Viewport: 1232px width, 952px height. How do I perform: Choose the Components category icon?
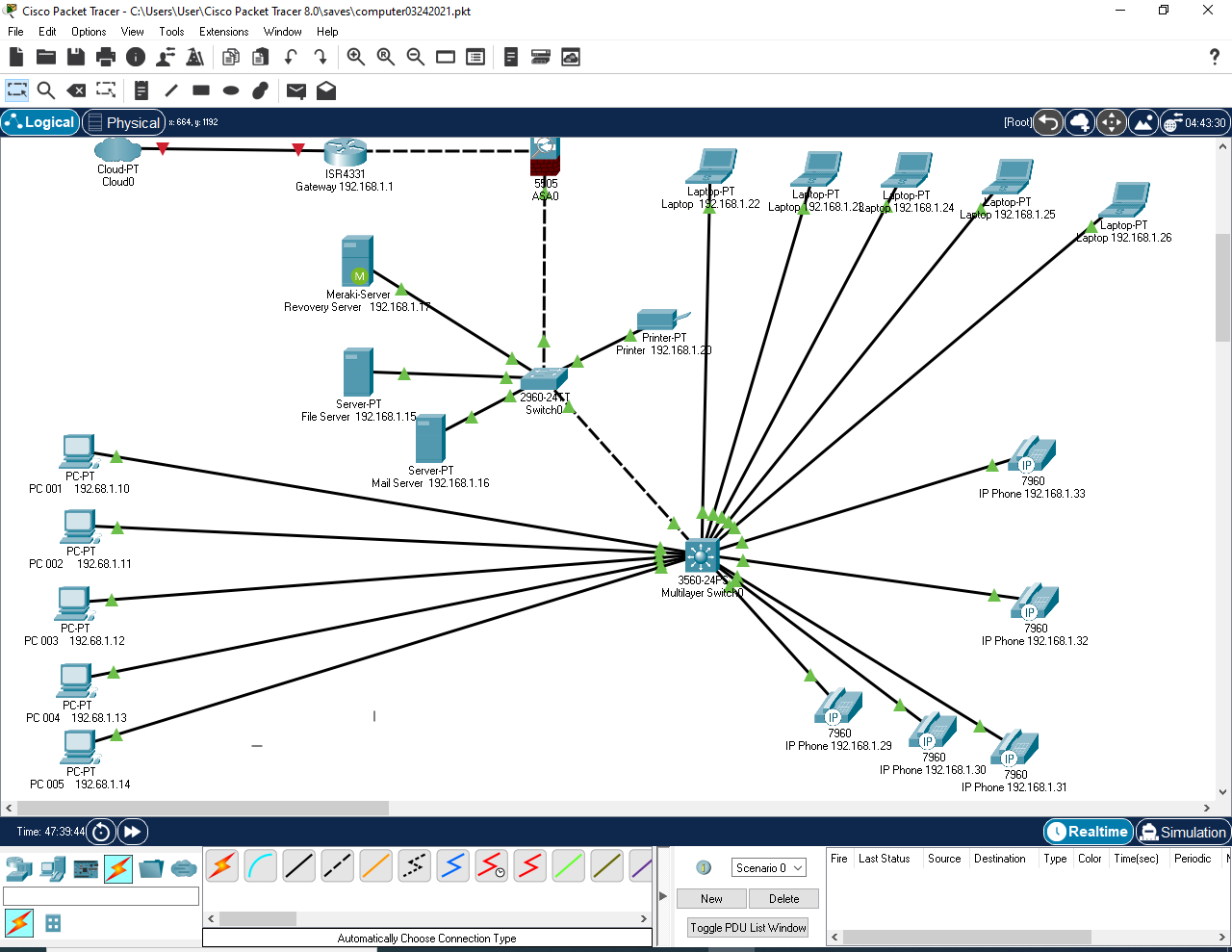[86, 868]
